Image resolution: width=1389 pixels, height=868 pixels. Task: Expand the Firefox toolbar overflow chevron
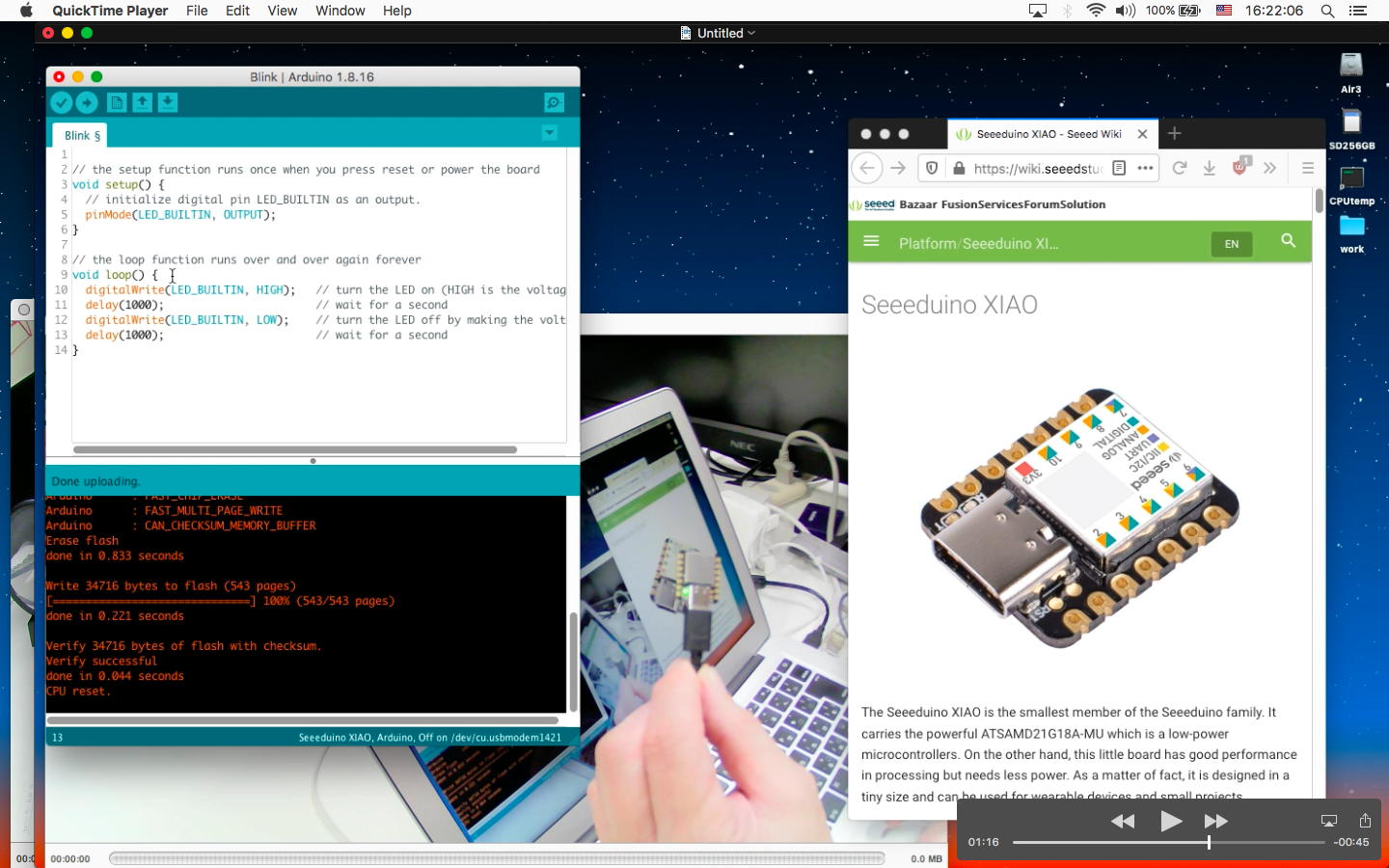click(1269, 168)
